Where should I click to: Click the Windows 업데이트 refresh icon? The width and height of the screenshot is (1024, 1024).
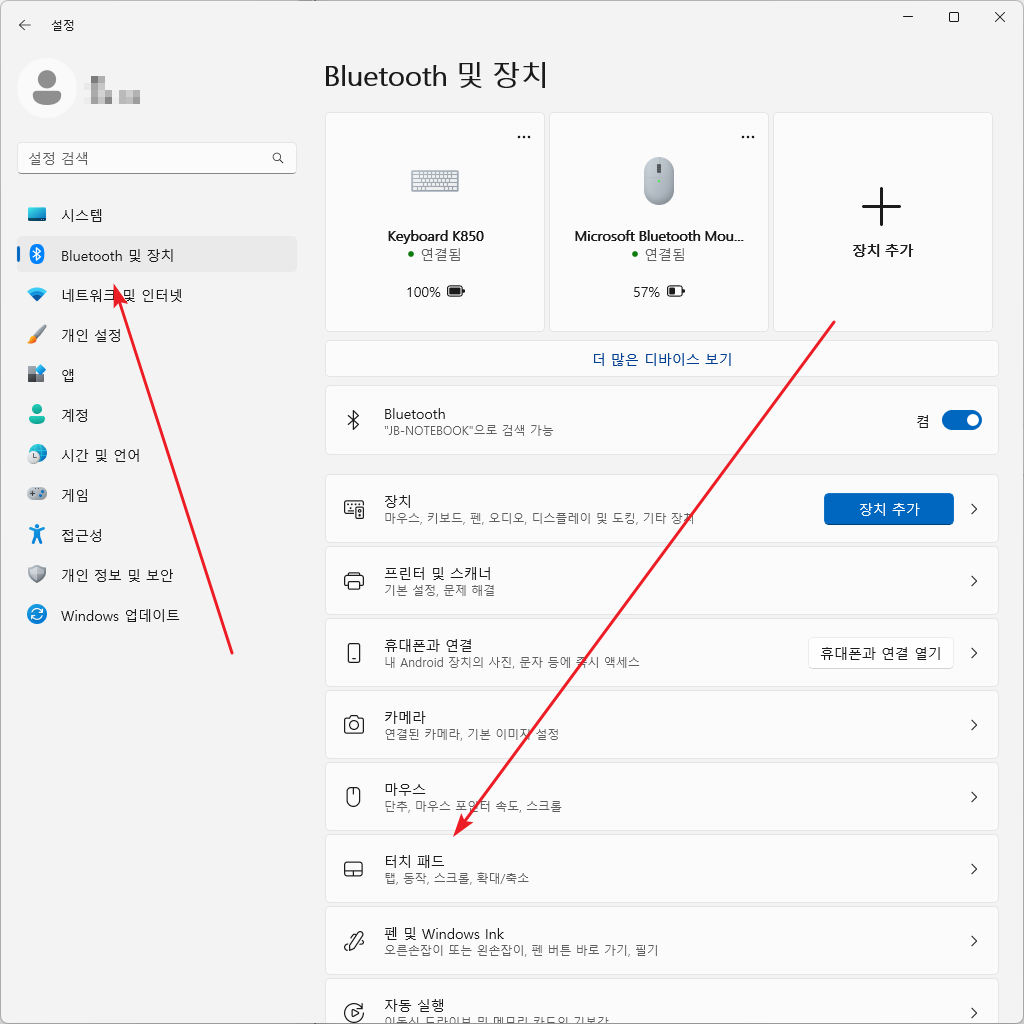(37, 614)
